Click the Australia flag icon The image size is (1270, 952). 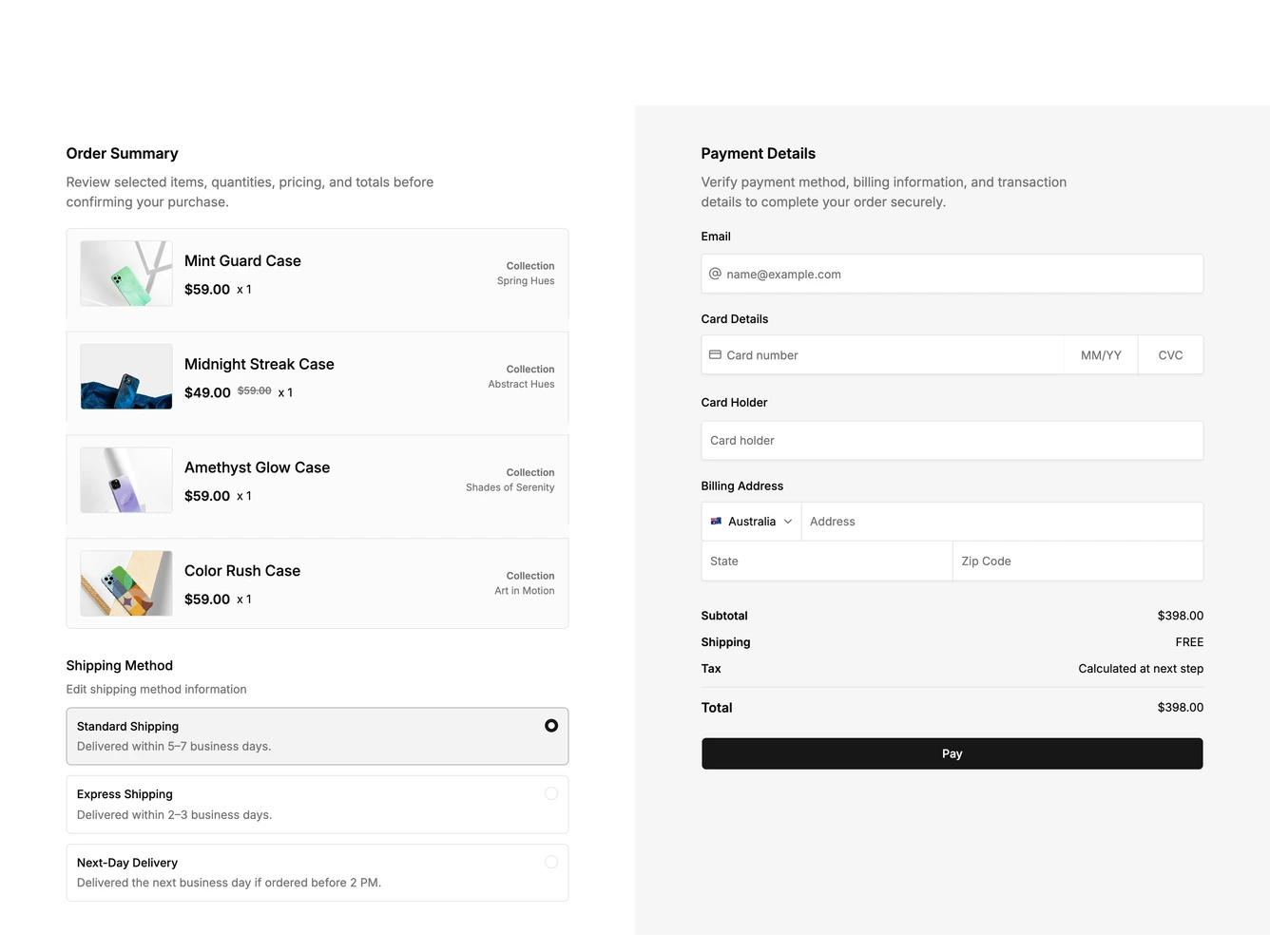point(716,522)
